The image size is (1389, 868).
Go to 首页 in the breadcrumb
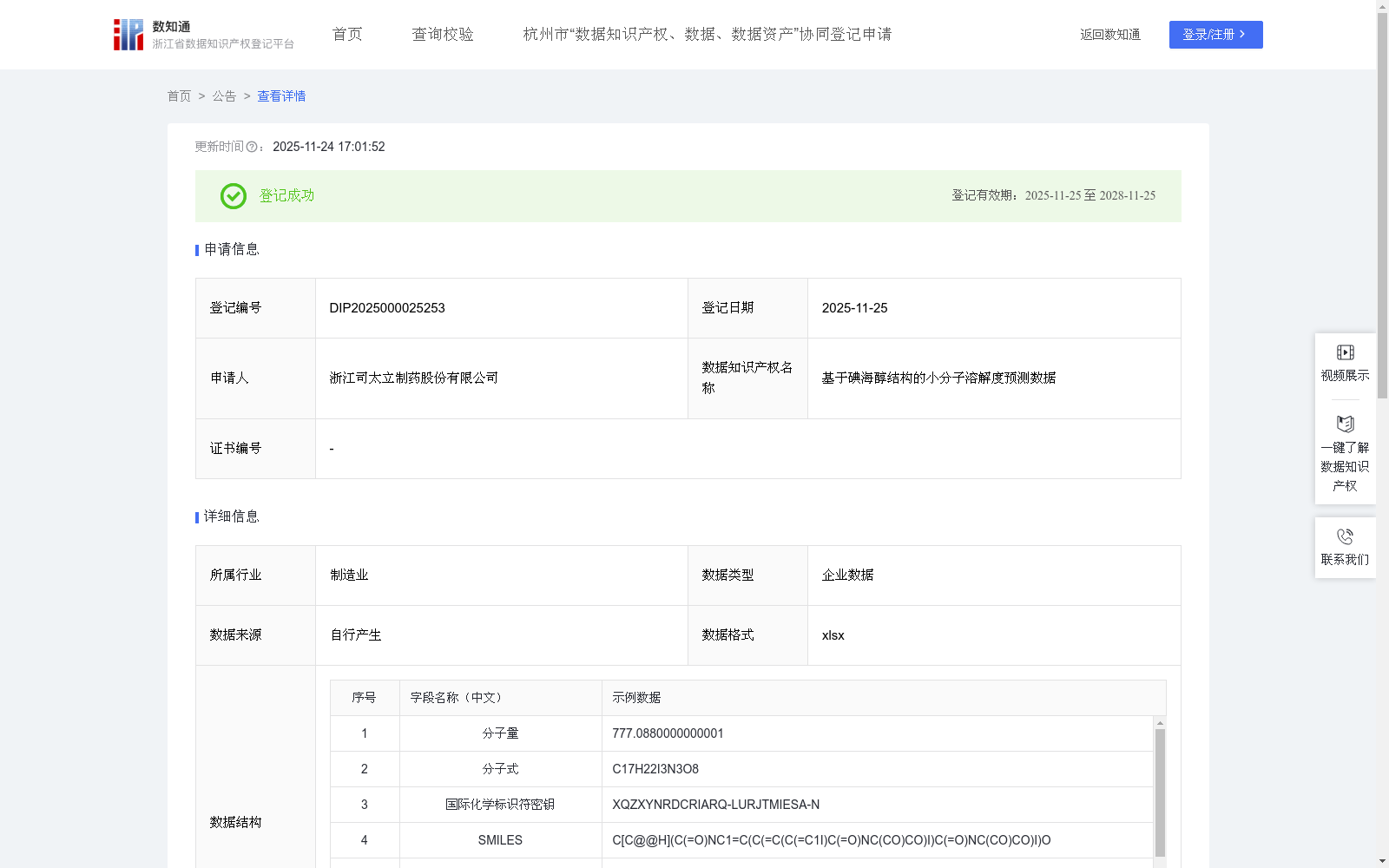179,96
